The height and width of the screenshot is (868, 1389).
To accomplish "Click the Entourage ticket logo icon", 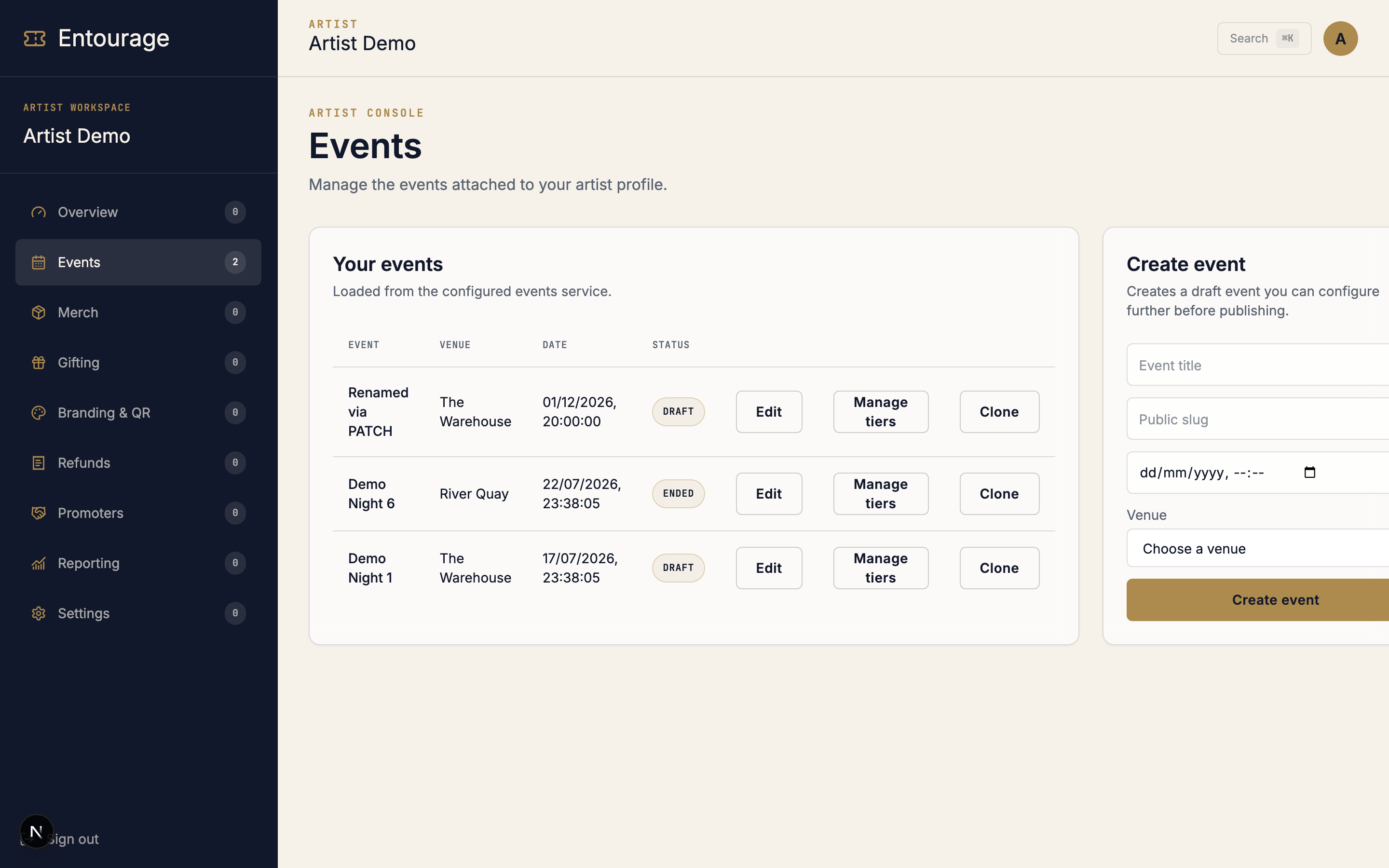I will (x=34, y=39).
